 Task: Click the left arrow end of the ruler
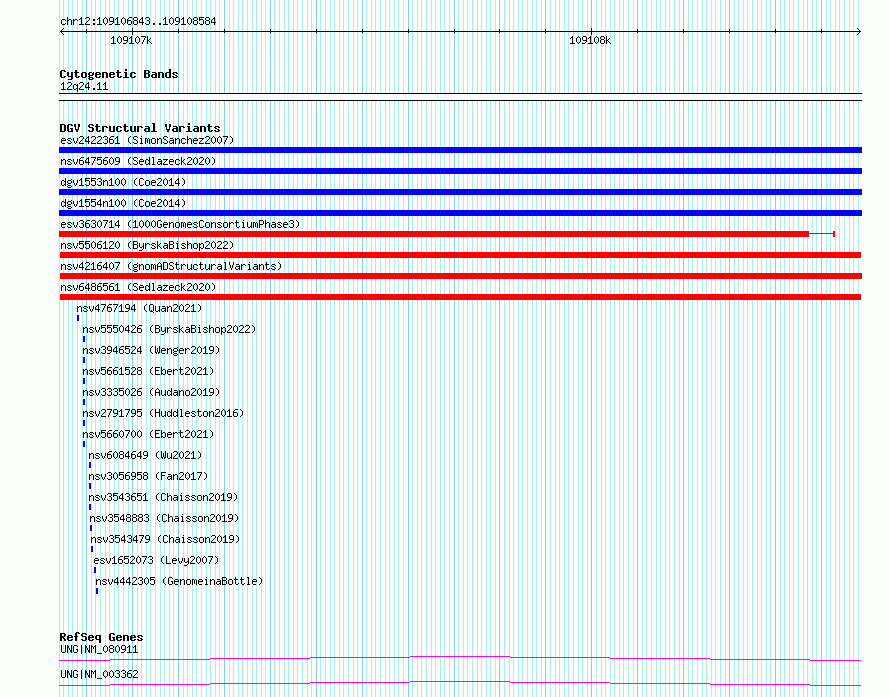[62, 31]
